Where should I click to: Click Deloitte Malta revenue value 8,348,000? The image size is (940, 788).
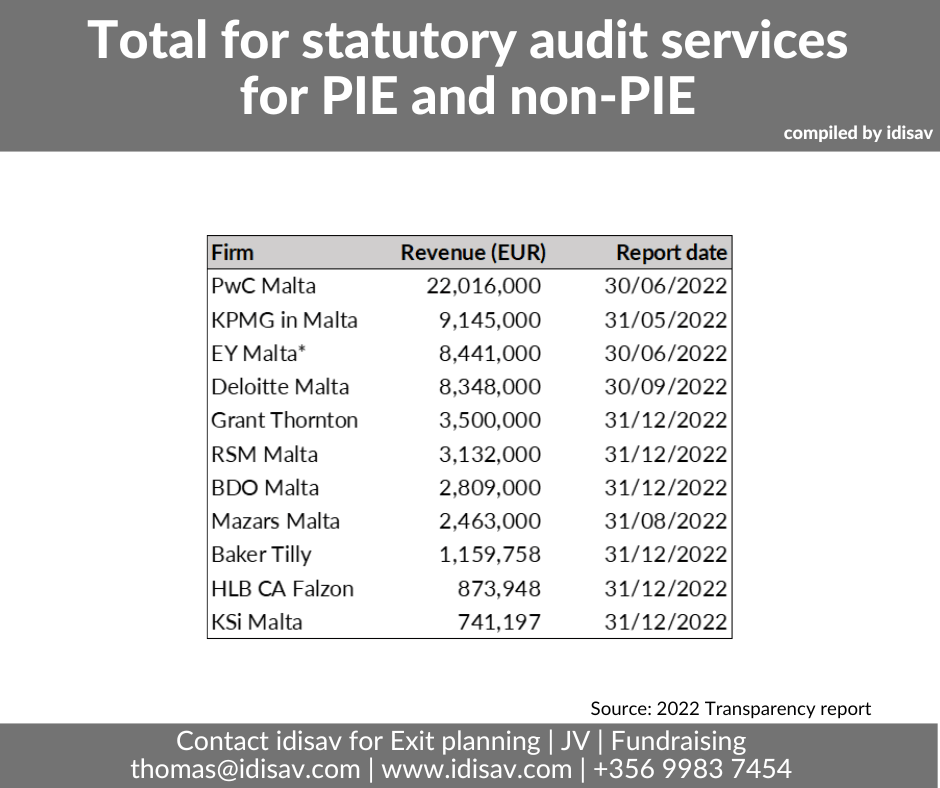coord(485,387)
